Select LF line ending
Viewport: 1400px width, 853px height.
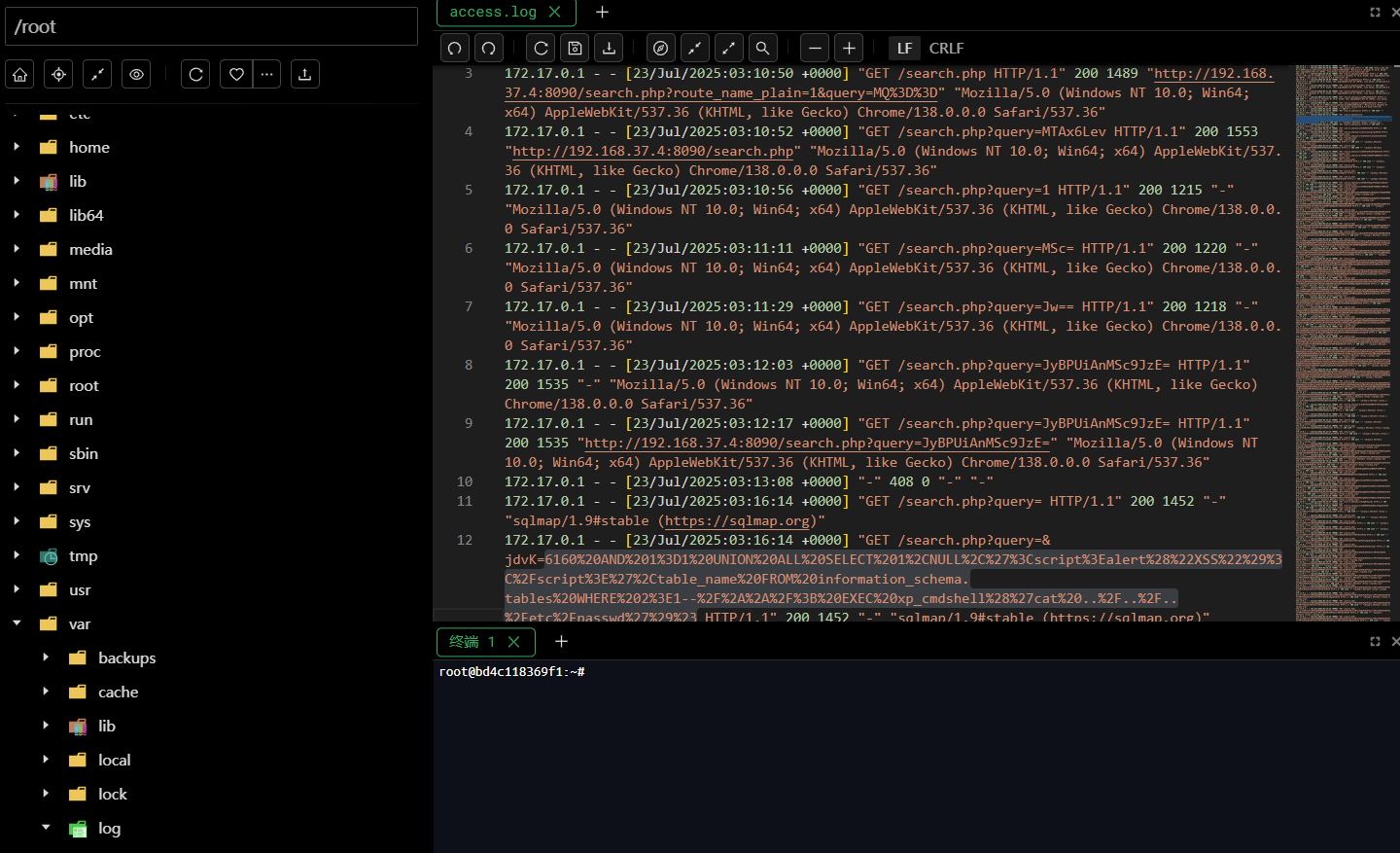pos(904,48)
